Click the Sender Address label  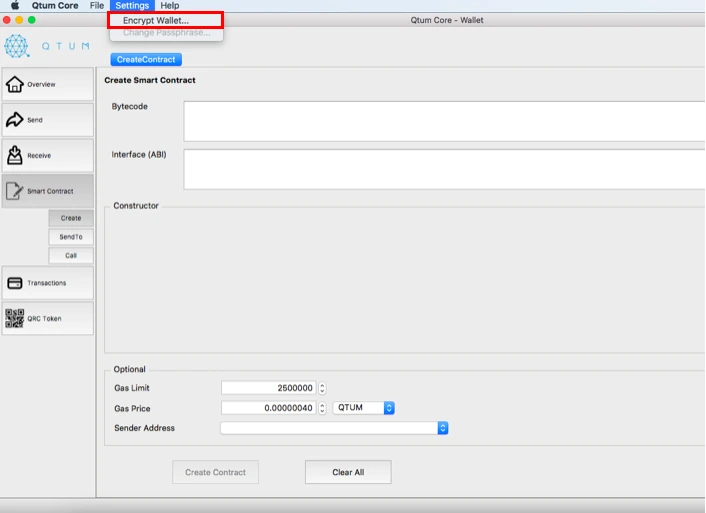coord(145,428)
